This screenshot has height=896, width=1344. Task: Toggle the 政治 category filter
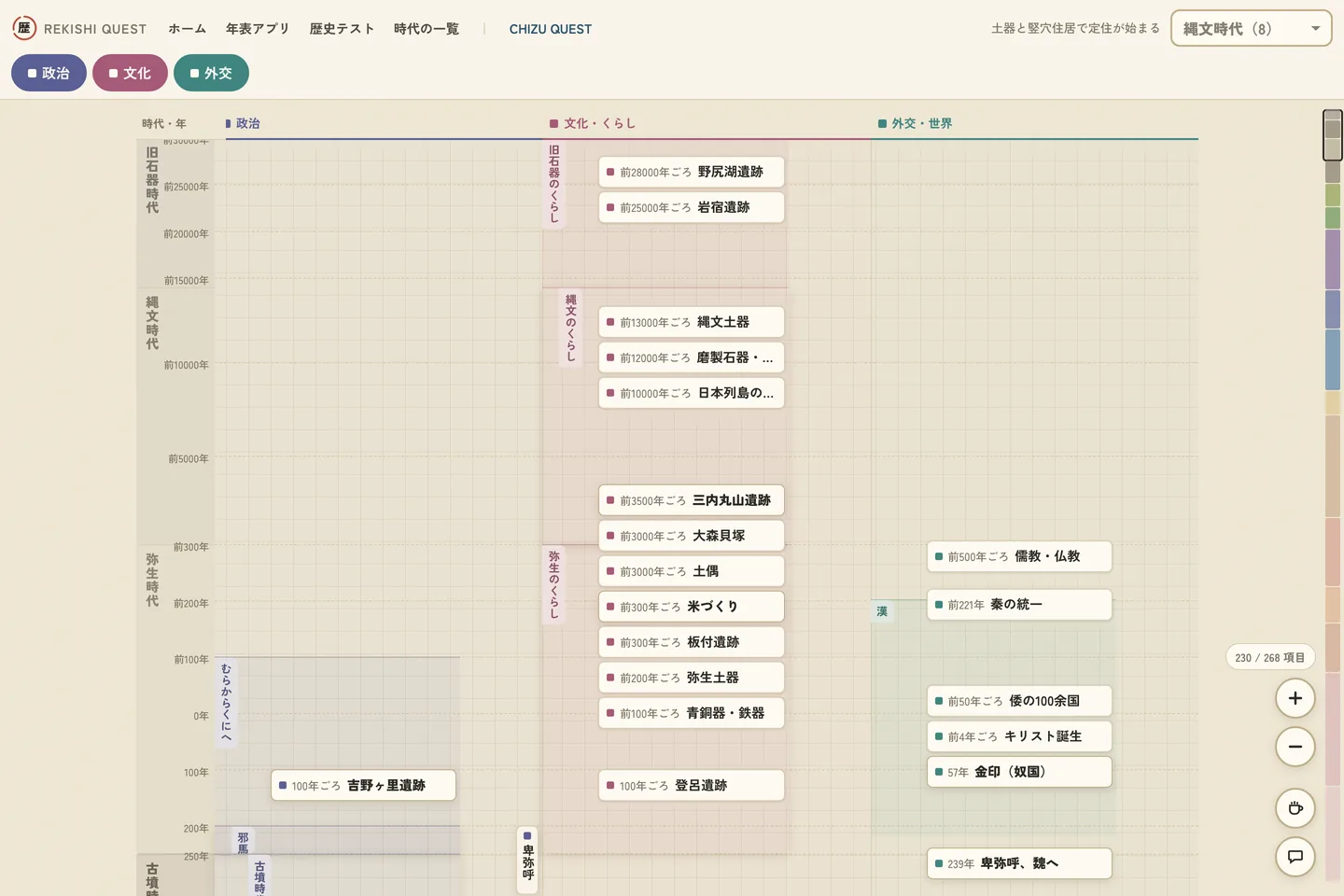pos(49,73)
